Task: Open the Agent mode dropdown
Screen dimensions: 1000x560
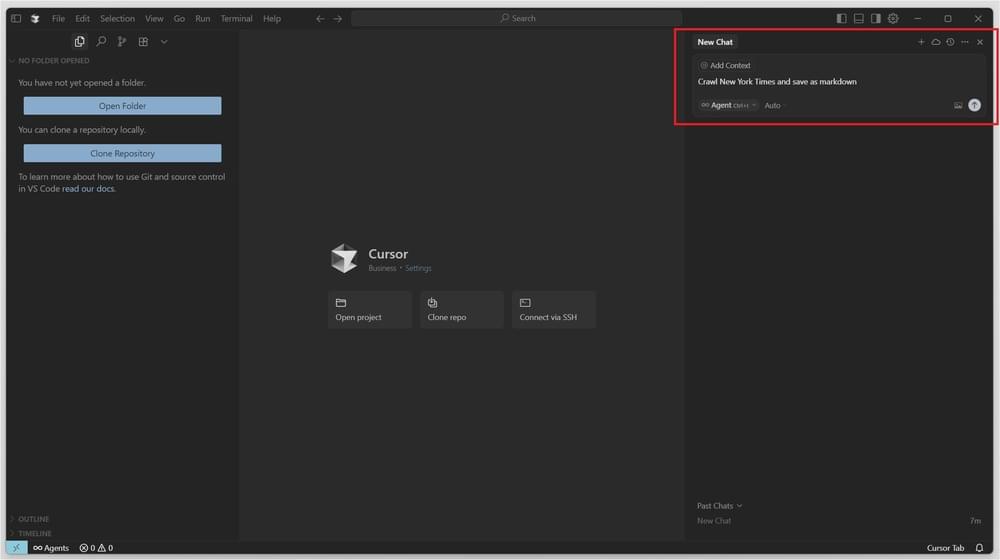Action: point(728,105)
